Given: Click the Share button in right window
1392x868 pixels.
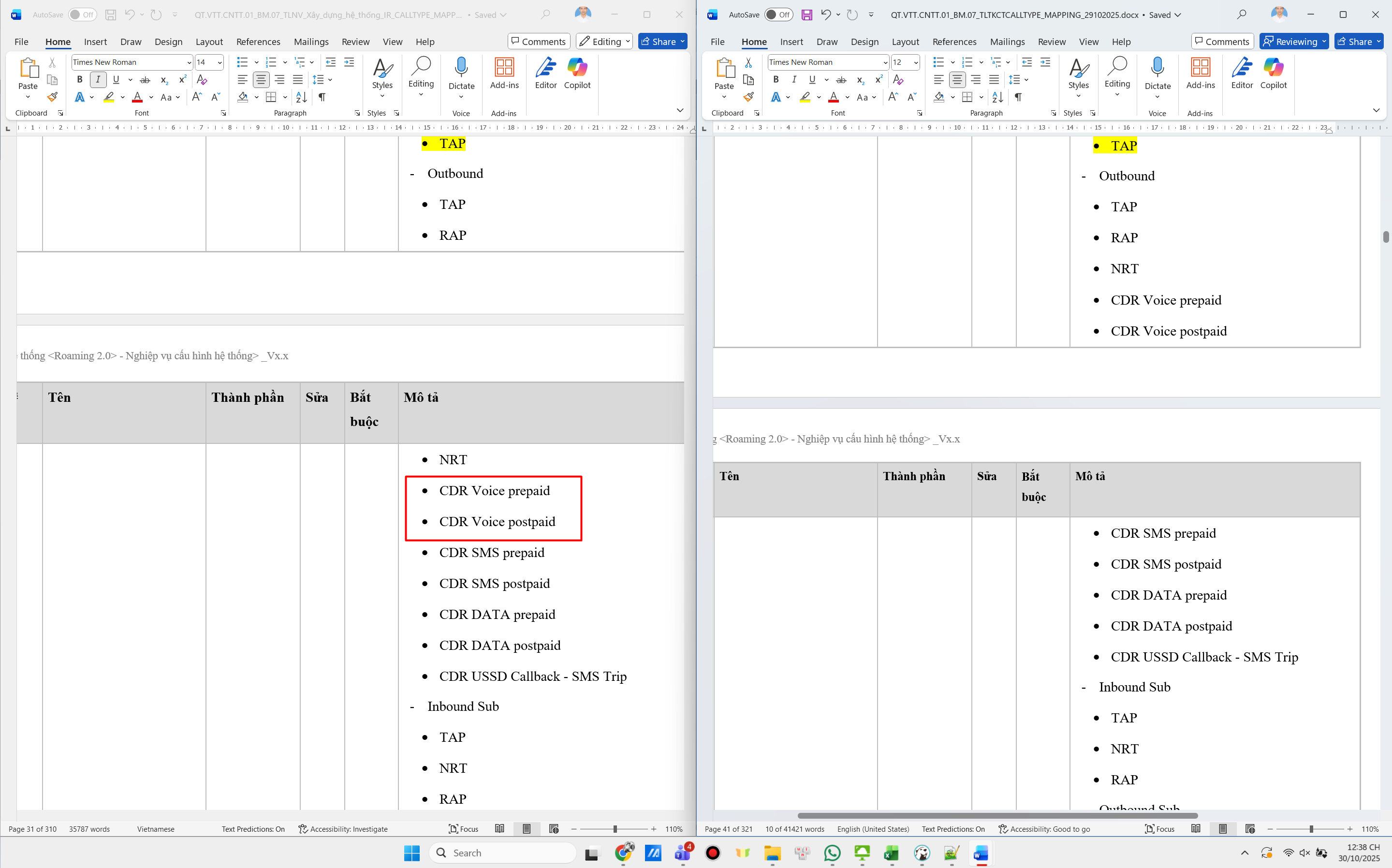Looking at the screenshot, I should [1355, 41].
